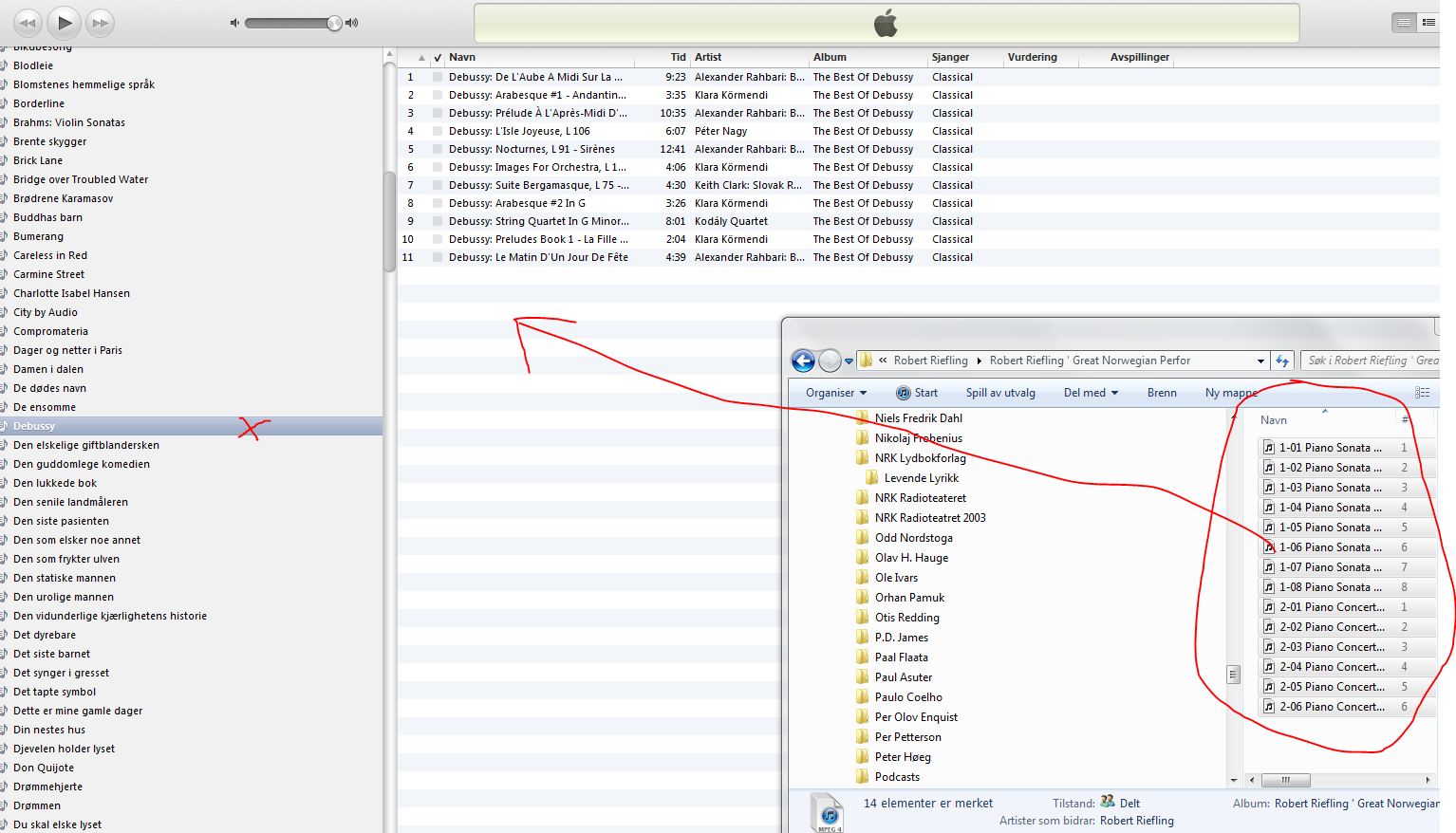This screenshot has width=1456, height=833.
Task: Open the Organiser menu
Action: click(x=836, y=393)
